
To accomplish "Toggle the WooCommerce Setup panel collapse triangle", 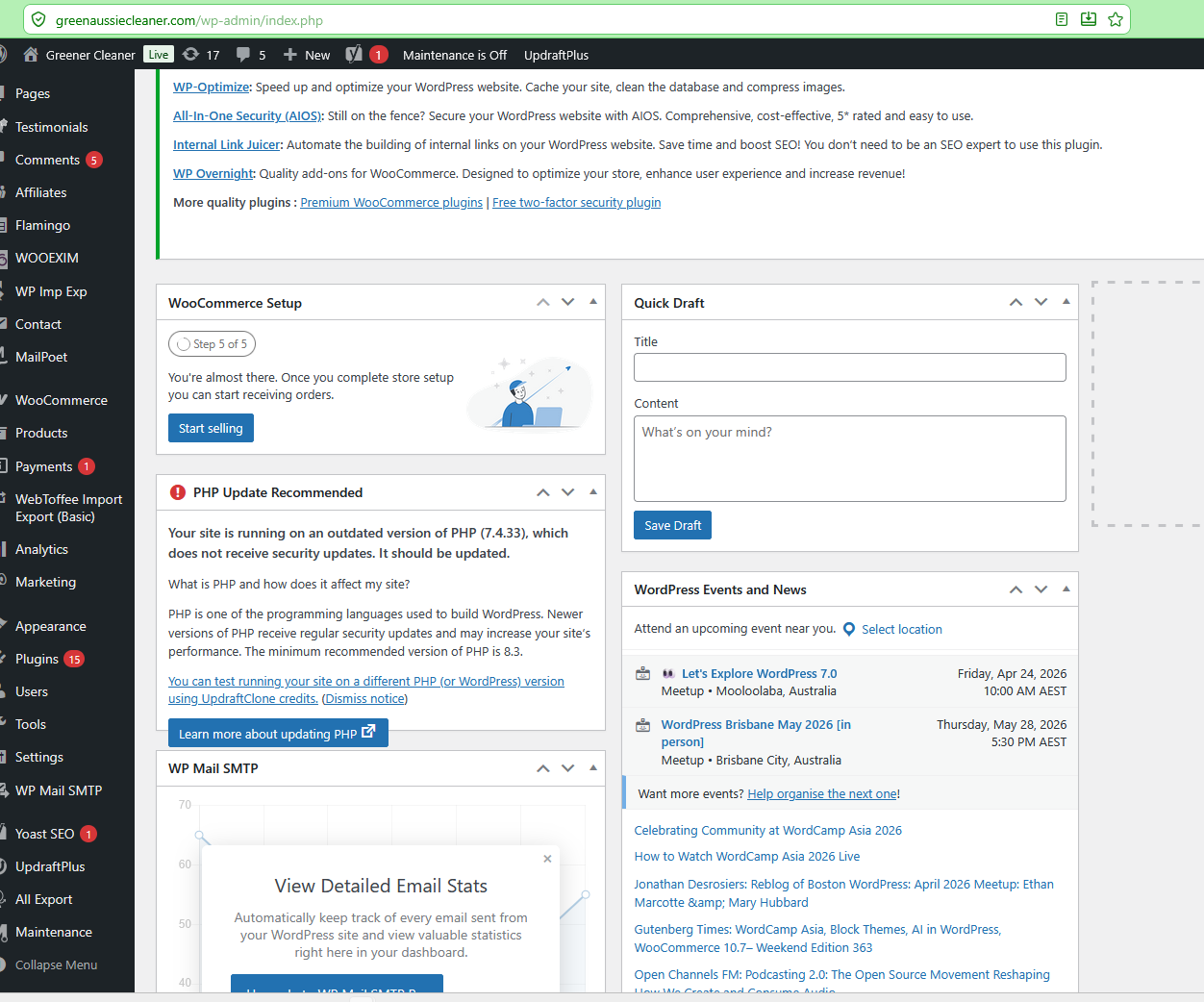I will pos(593,302).
